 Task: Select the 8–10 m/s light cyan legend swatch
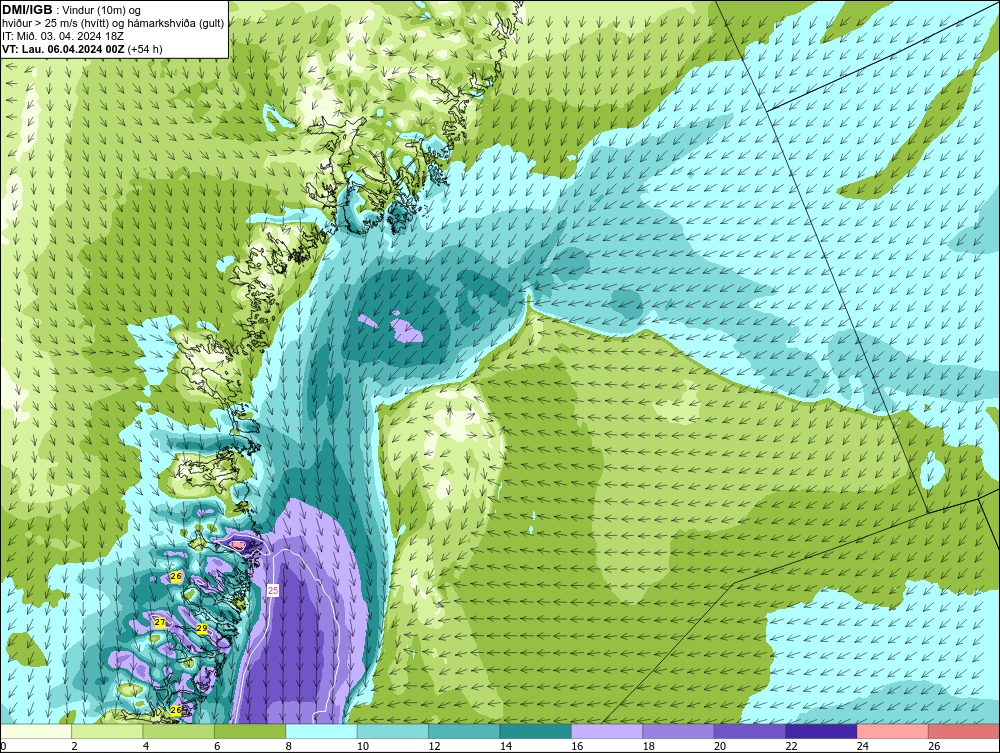click(x=321, y=731)
